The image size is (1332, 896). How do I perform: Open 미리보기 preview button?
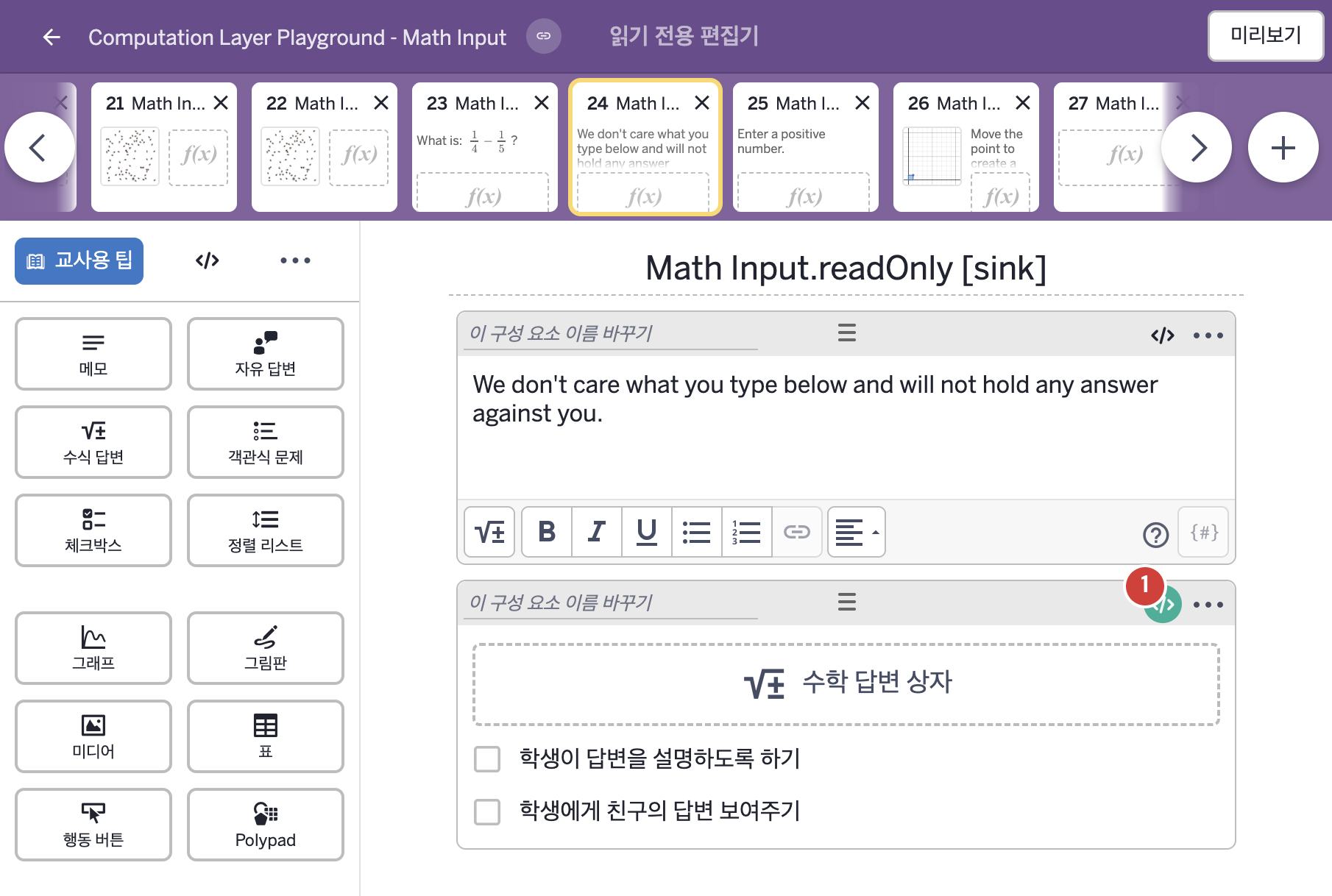click(x=1266, y=35)
